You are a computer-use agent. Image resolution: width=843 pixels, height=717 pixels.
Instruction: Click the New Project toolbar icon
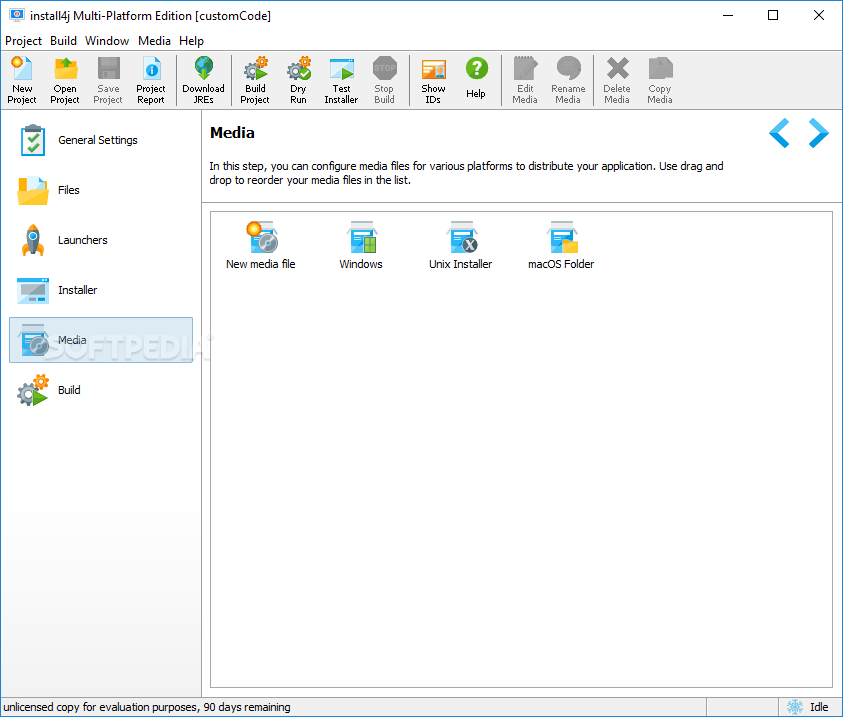click(22, 80)
